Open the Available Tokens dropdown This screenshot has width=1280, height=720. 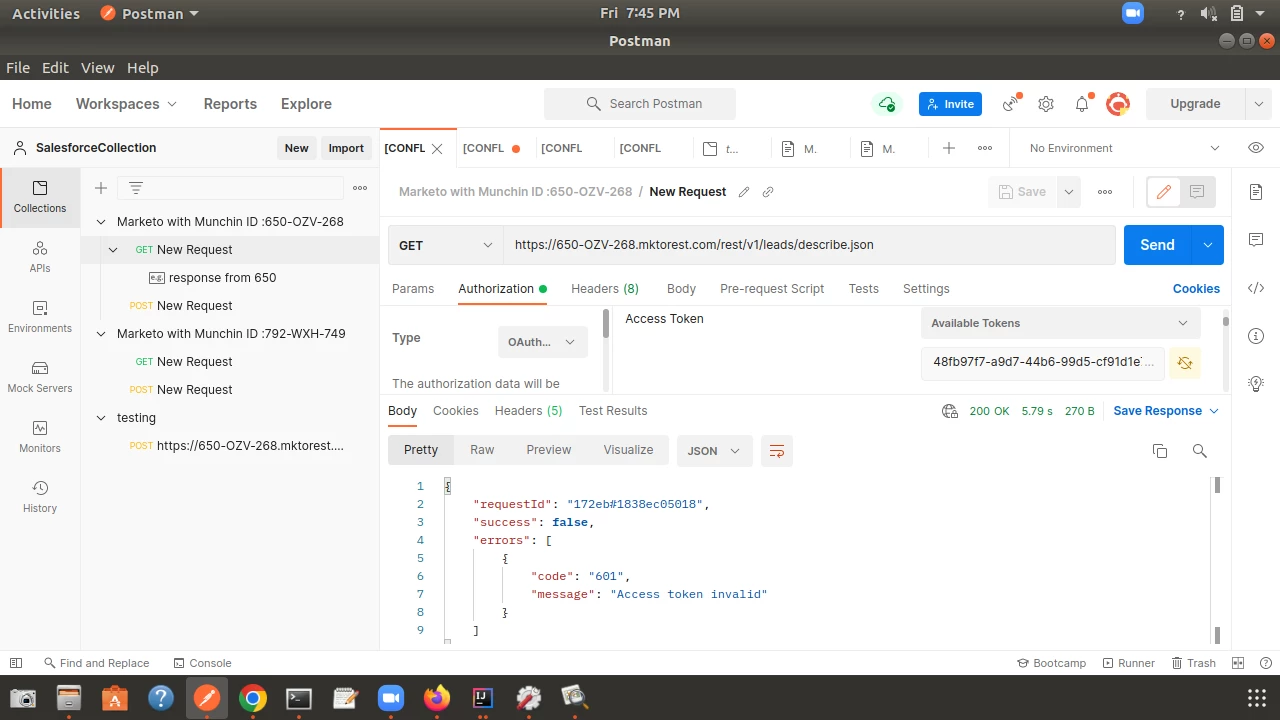1060,323
